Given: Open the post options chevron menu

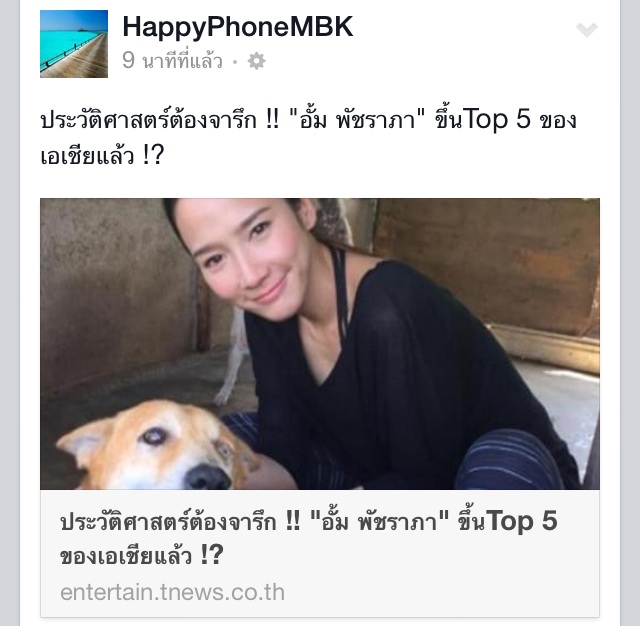Looking at the screenshot, I should pos(587,29).
